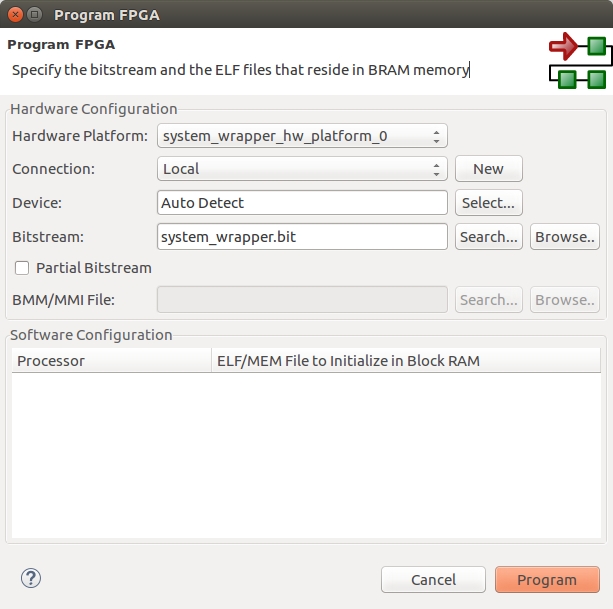Focus the Bitstream field with system_wrapper.bit
Screen dimensions: 613x609
point(302,236)
